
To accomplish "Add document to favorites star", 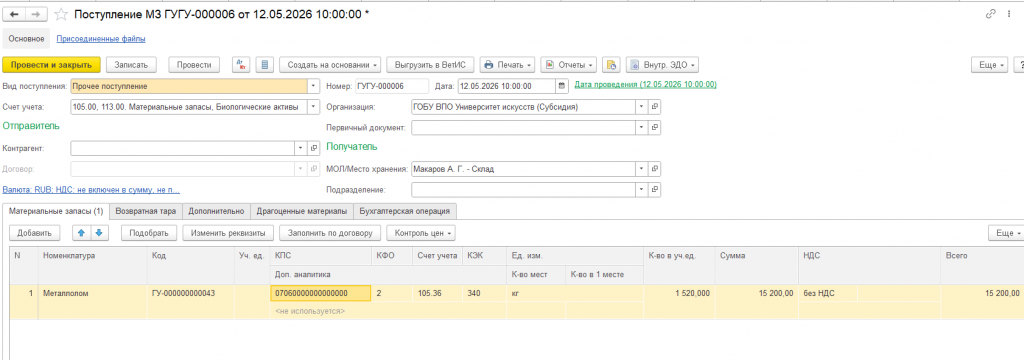I will (x=61, y=14).
